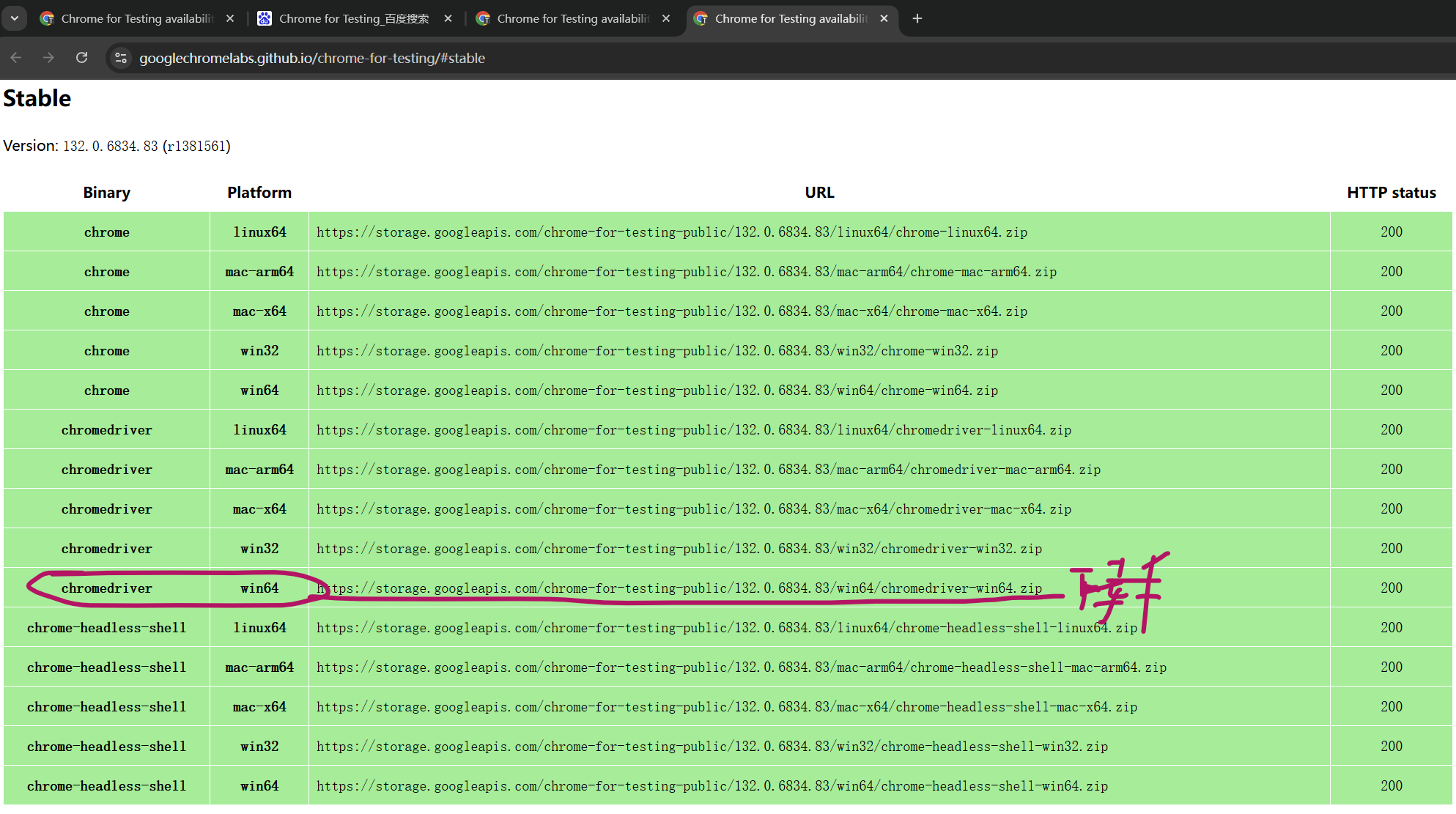Click the Stable section heading
This screenshot has width=1456, height=814.
coord(37,98)
